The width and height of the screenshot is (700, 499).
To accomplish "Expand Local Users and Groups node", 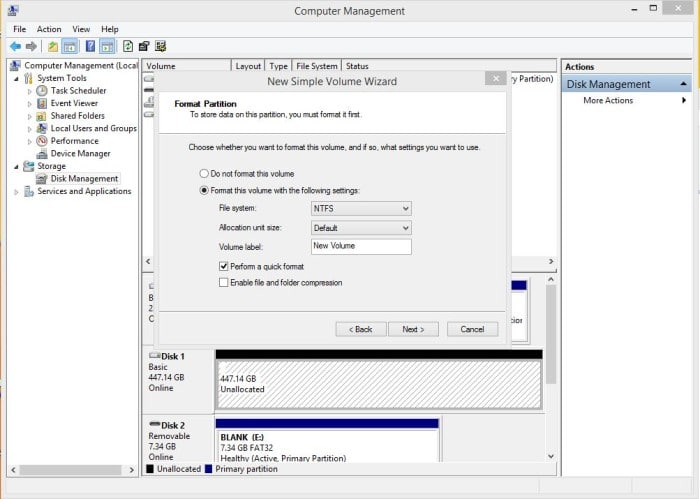I will click(29, 129).
